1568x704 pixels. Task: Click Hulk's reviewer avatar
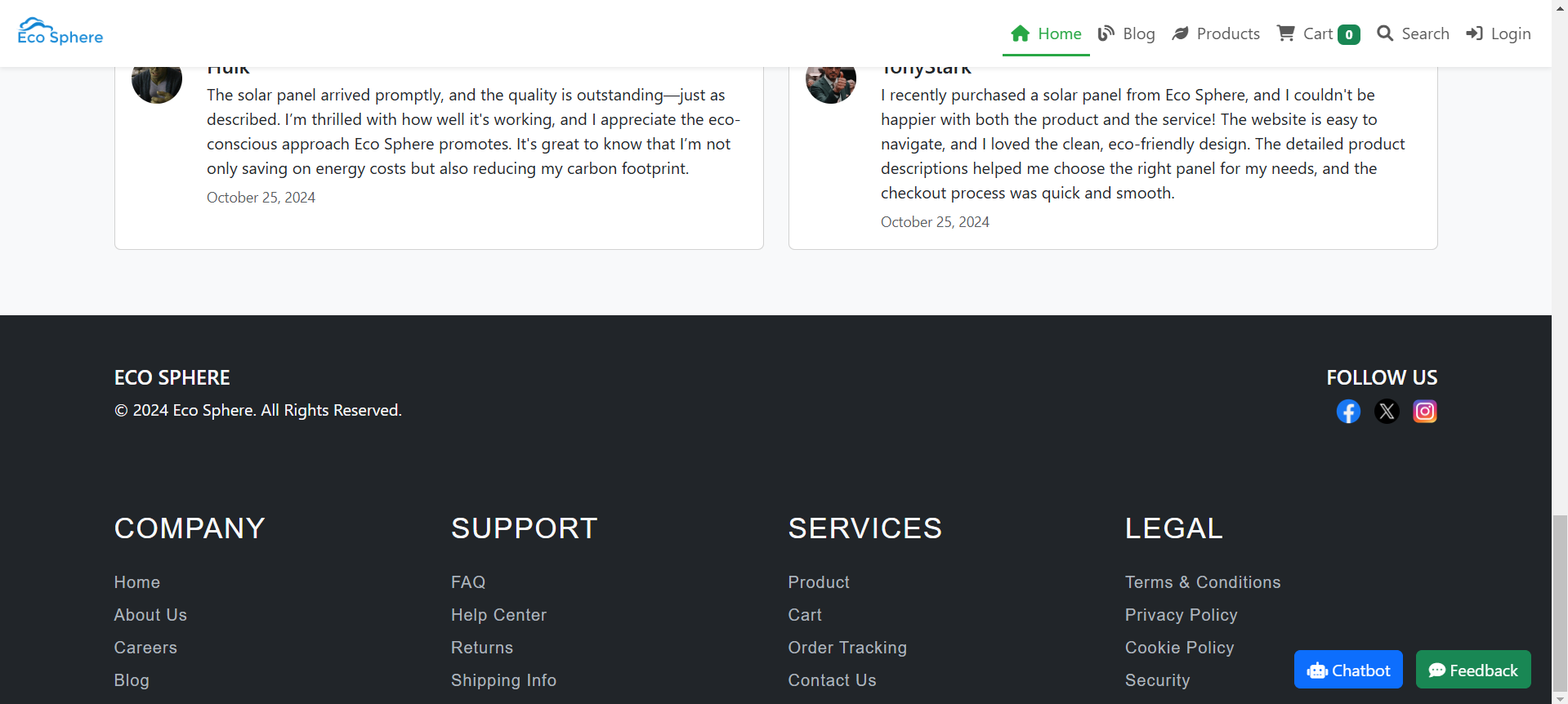pos(157,84)
